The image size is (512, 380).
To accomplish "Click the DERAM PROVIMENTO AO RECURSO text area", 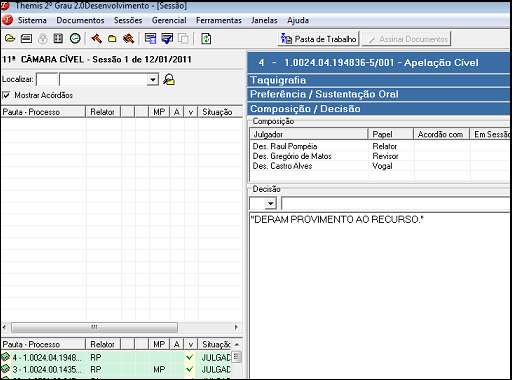I will pyautogui.click(x=380, y=295).
